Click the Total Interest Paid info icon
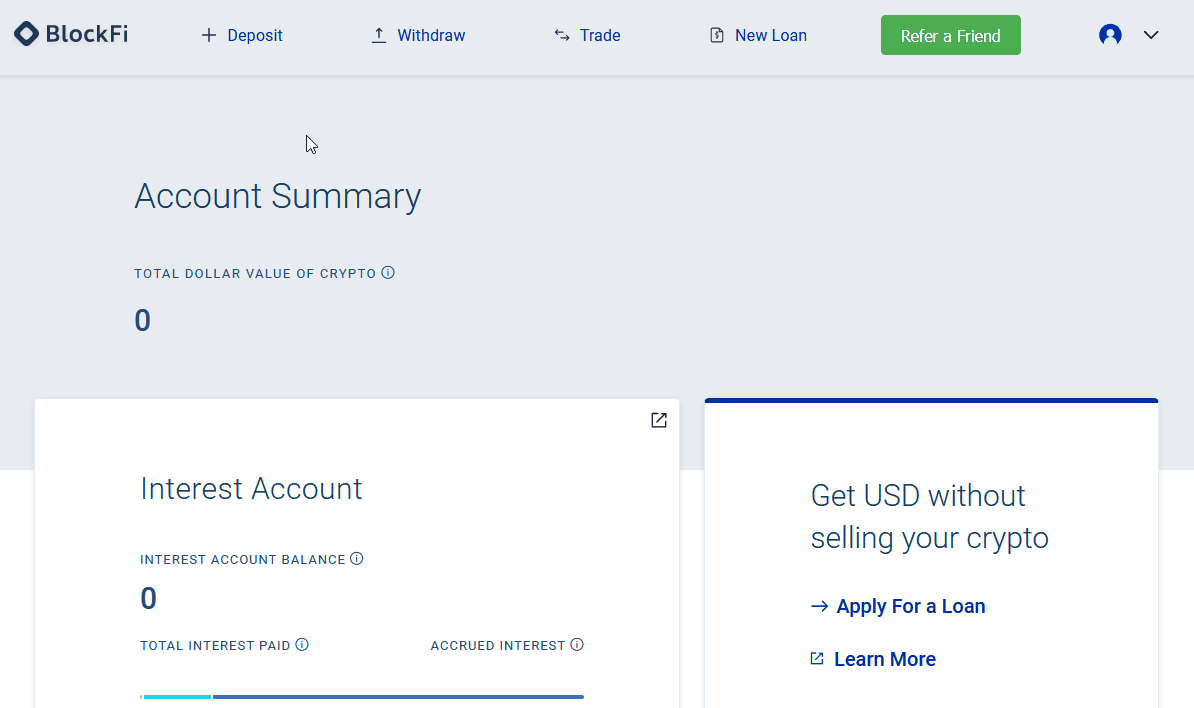Viewport: 1194px width, 708px height. [x=302, y=645]
